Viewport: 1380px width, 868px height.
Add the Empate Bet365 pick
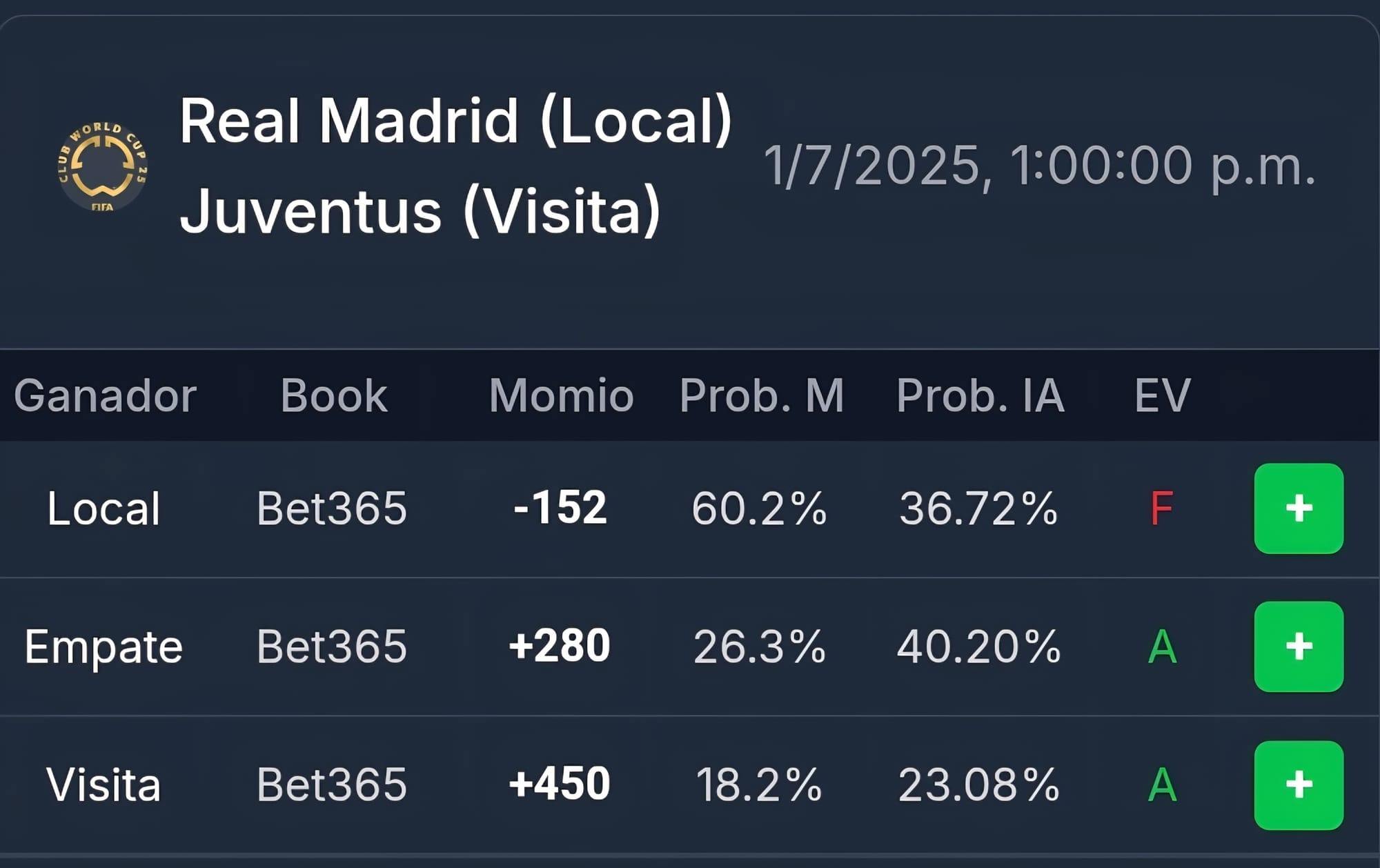pos(1299,647)
